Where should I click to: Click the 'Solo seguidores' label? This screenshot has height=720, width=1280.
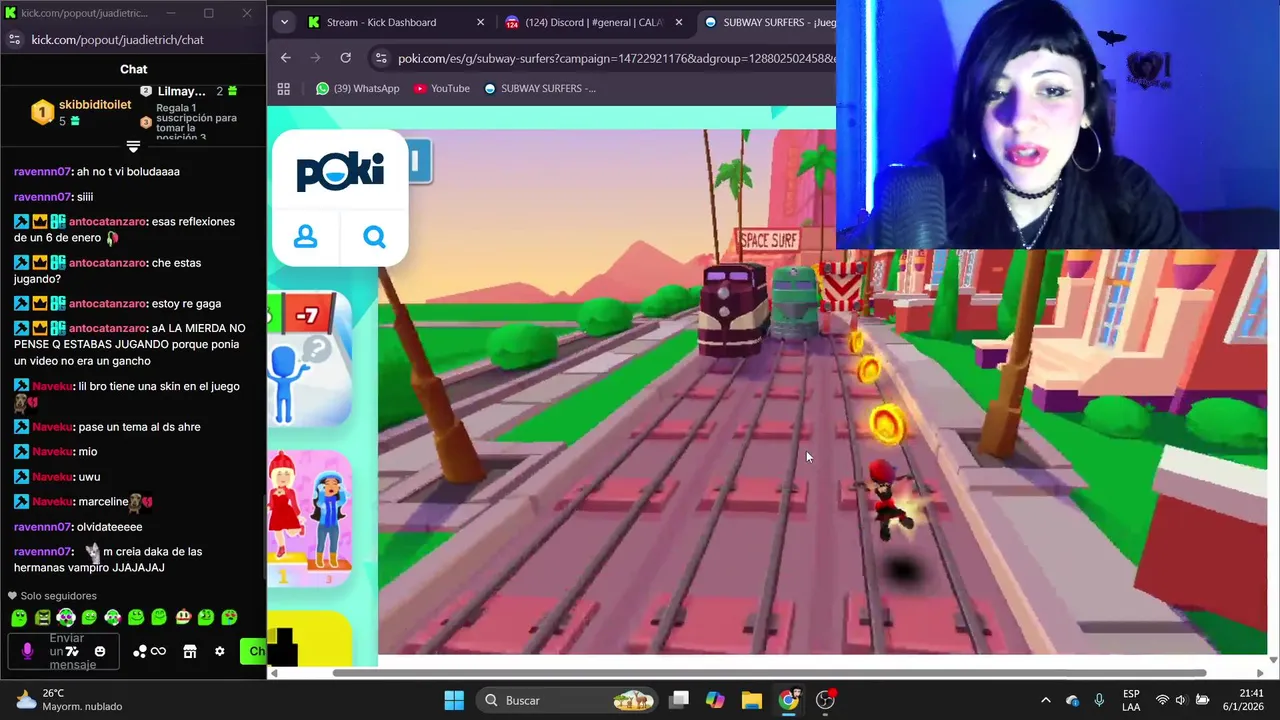click(x=58, y=596)
